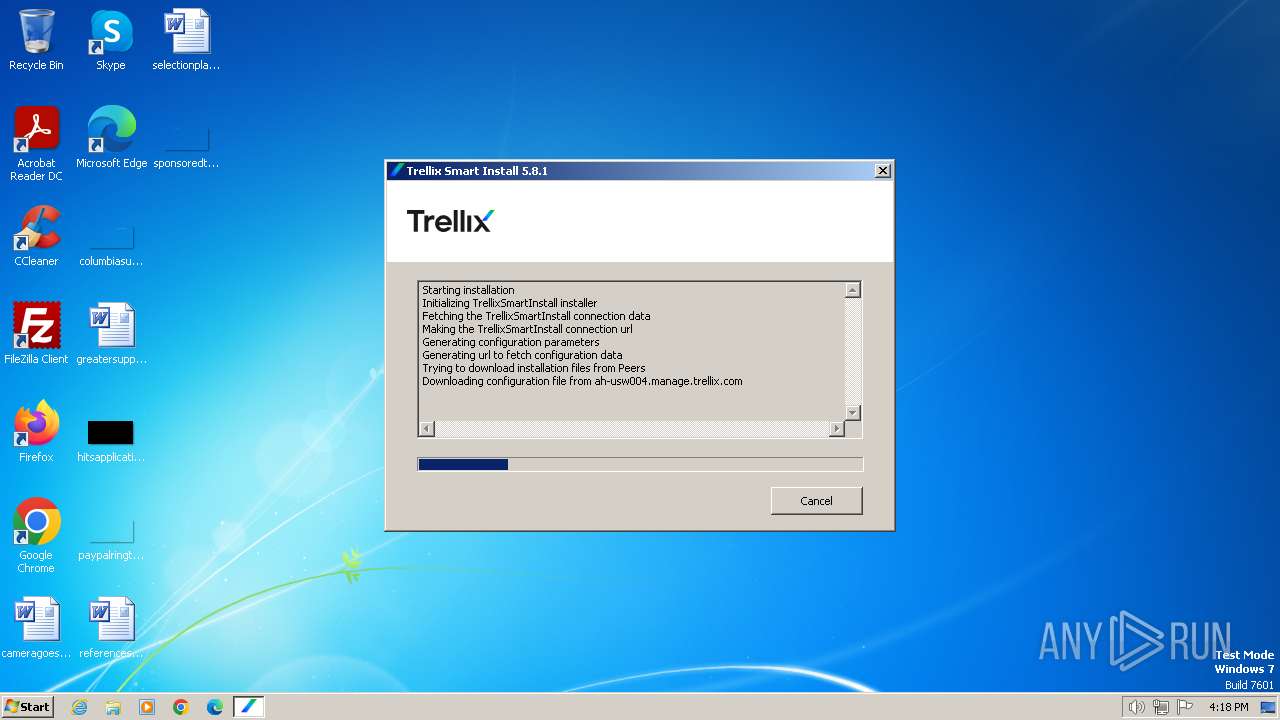Open Windows Explorer from the taskbar
Screen dimensions: 1280x720
(x=113, y=707)
